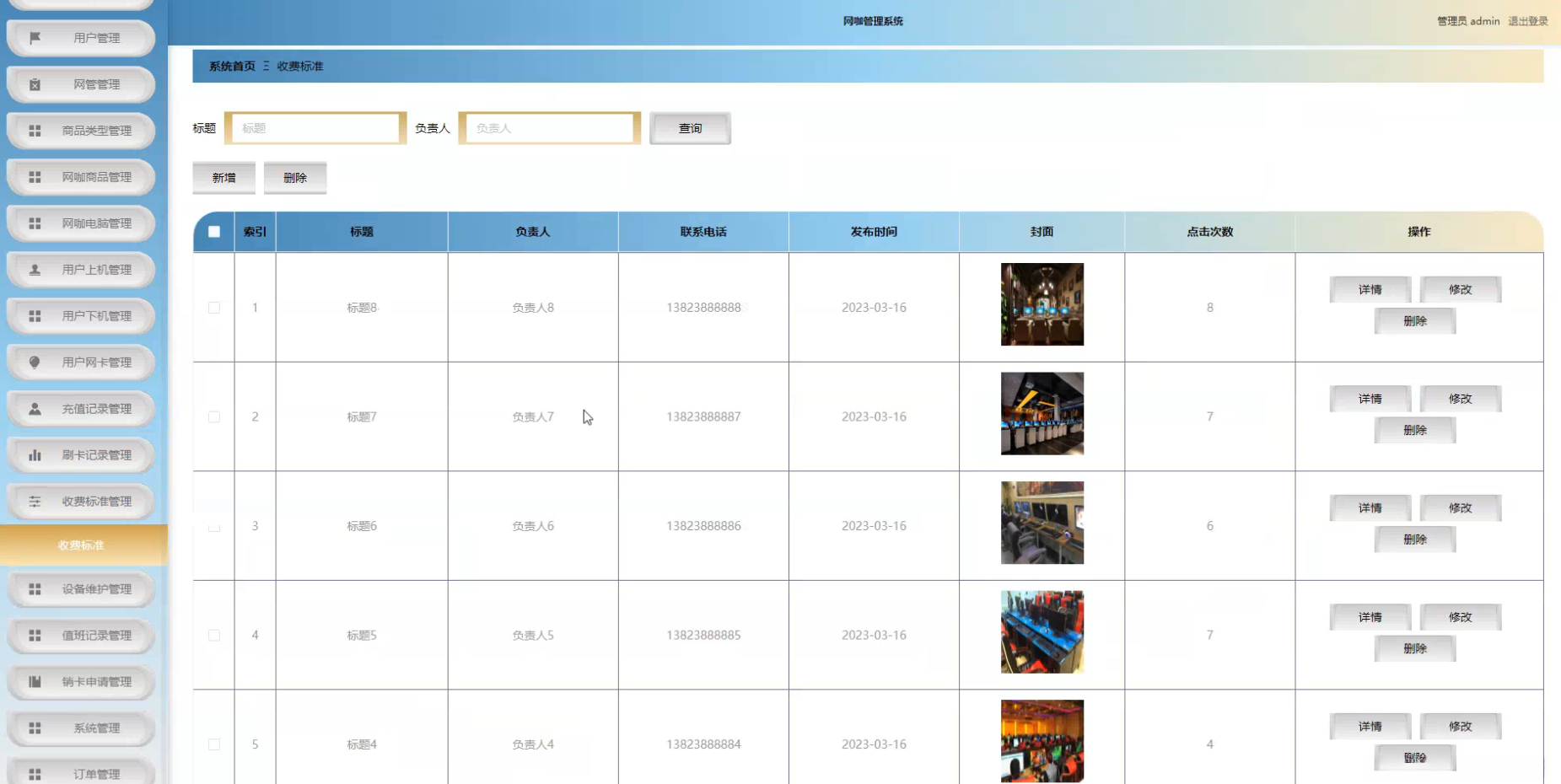Expand the 用户网卡管理 sidebar menu

pos(81,362)
